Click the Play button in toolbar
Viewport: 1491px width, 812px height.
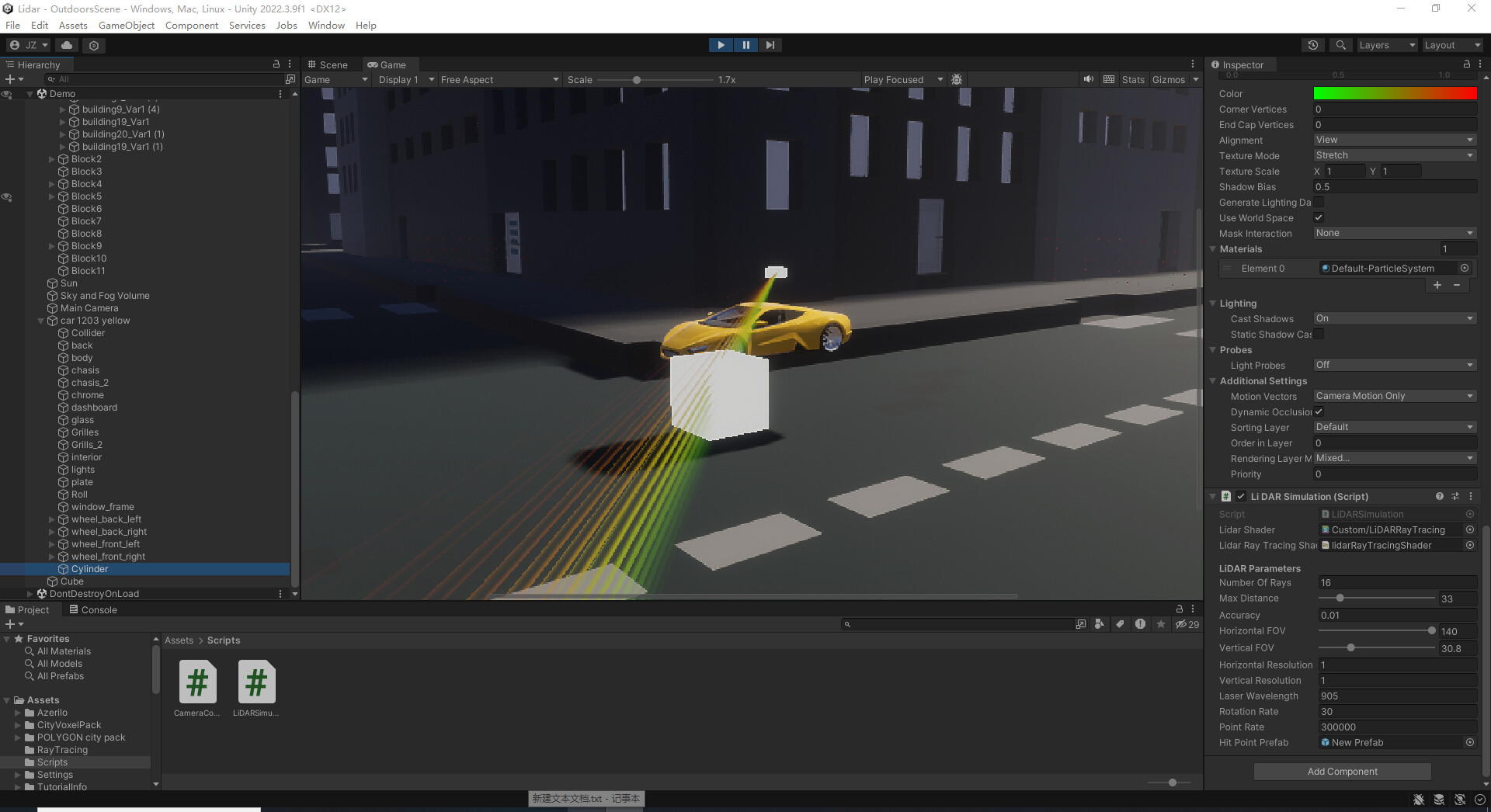721,45
